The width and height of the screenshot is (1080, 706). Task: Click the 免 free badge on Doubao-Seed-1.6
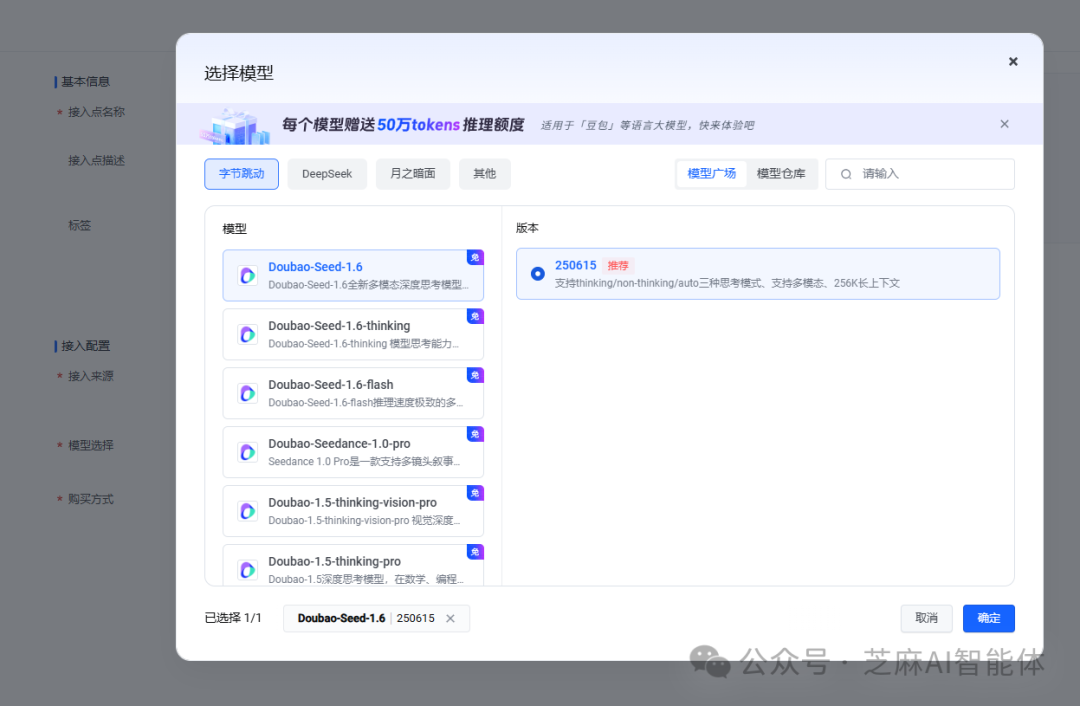[475, 257]
